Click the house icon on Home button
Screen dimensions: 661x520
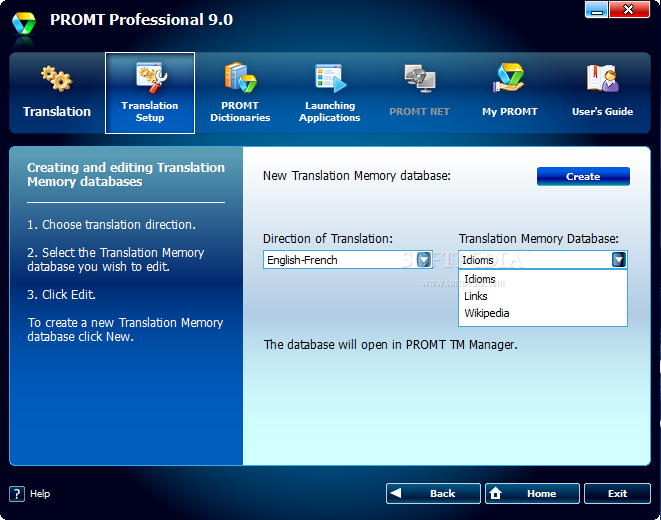point(496,493)
